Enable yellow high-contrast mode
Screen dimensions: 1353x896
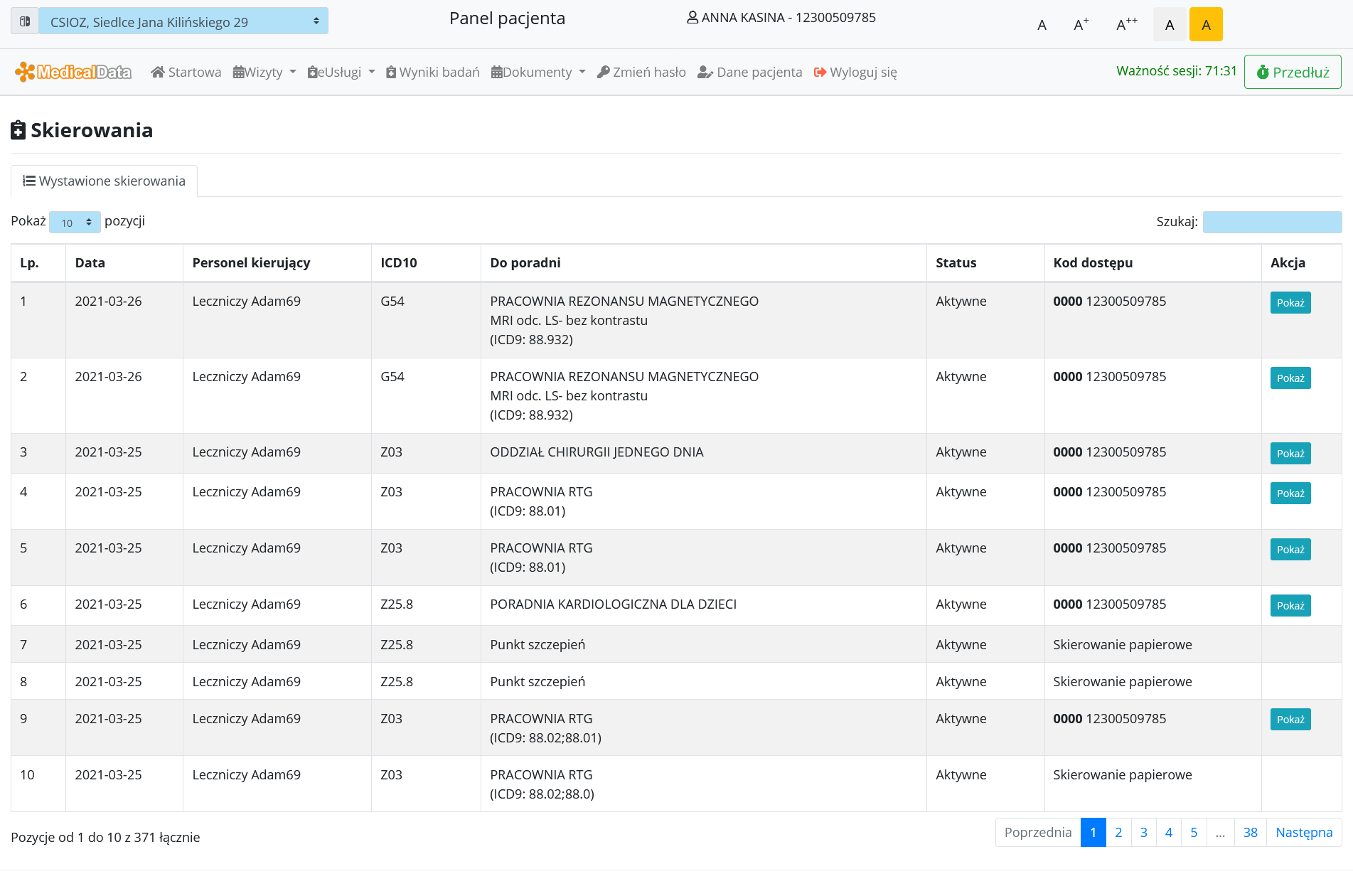click(x=1206, y=25)
